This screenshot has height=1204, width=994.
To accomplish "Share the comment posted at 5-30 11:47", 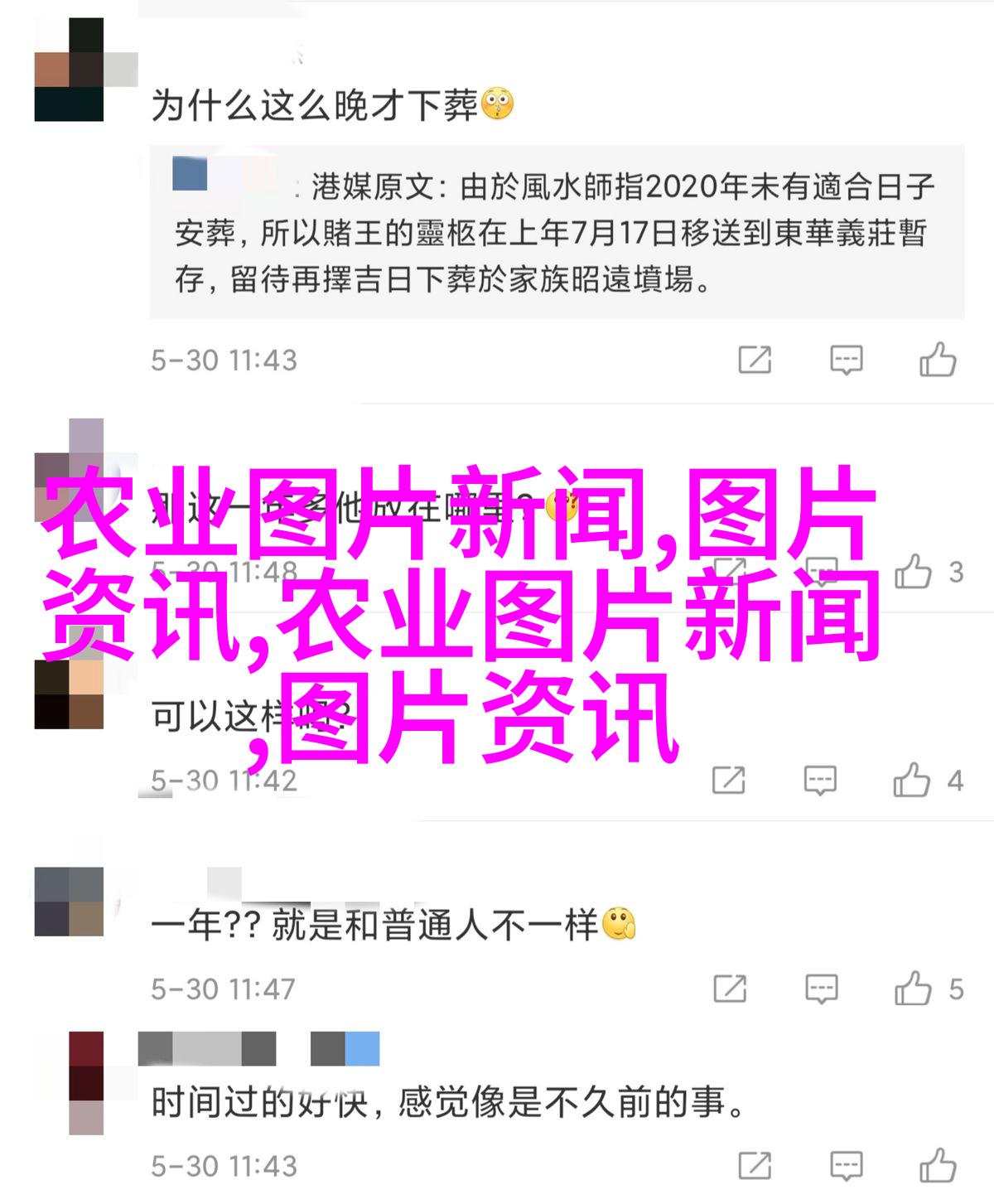I will pyautogui.click(x=729, y=989).
